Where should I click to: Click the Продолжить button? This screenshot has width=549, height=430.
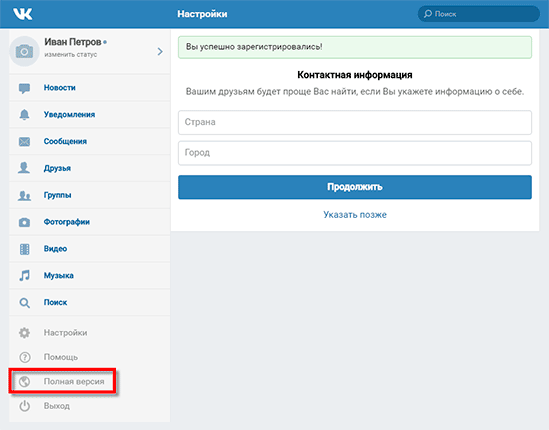(355, 187)
